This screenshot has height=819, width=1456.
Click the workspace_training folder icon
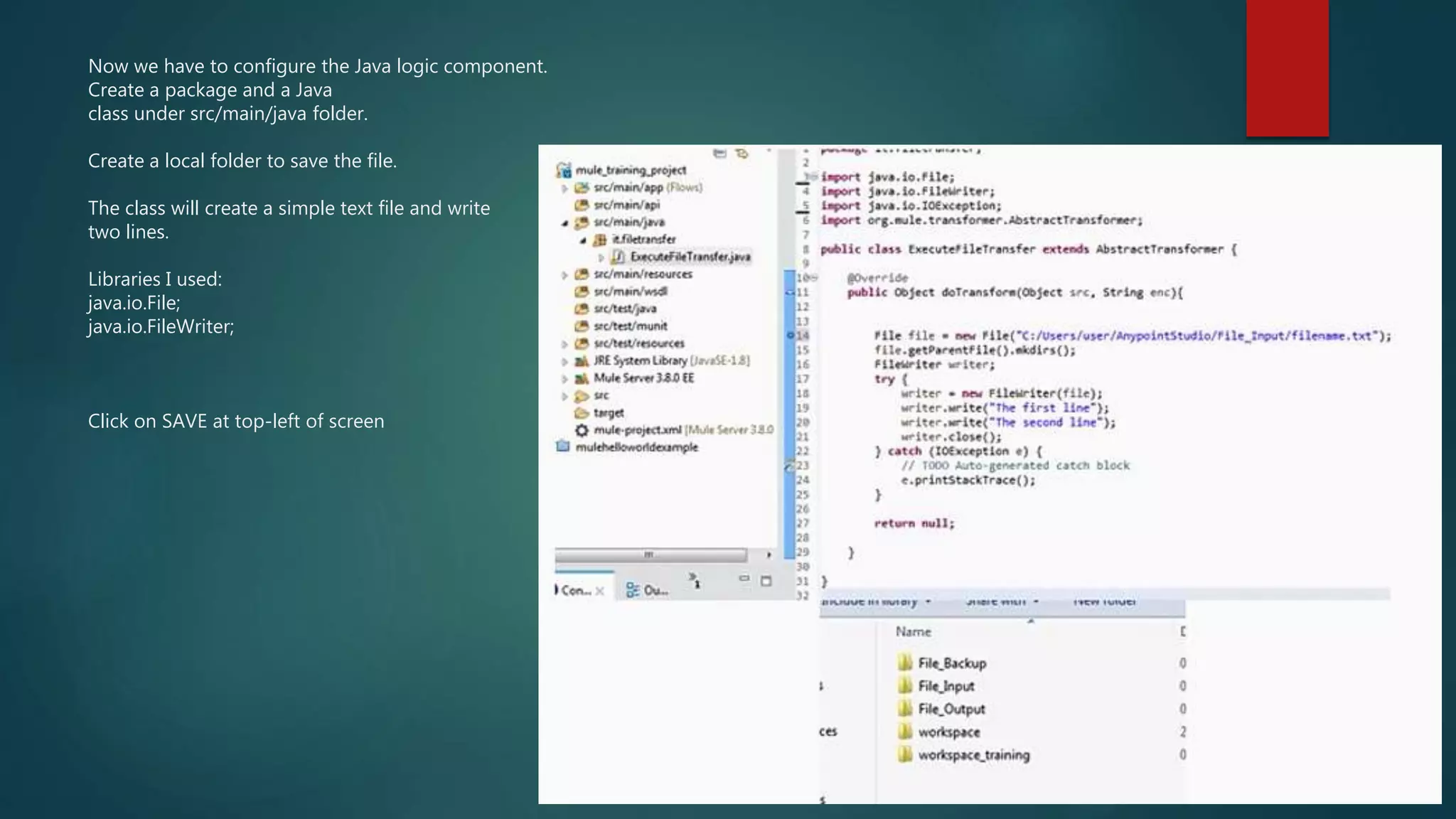(x=904, y=754)
